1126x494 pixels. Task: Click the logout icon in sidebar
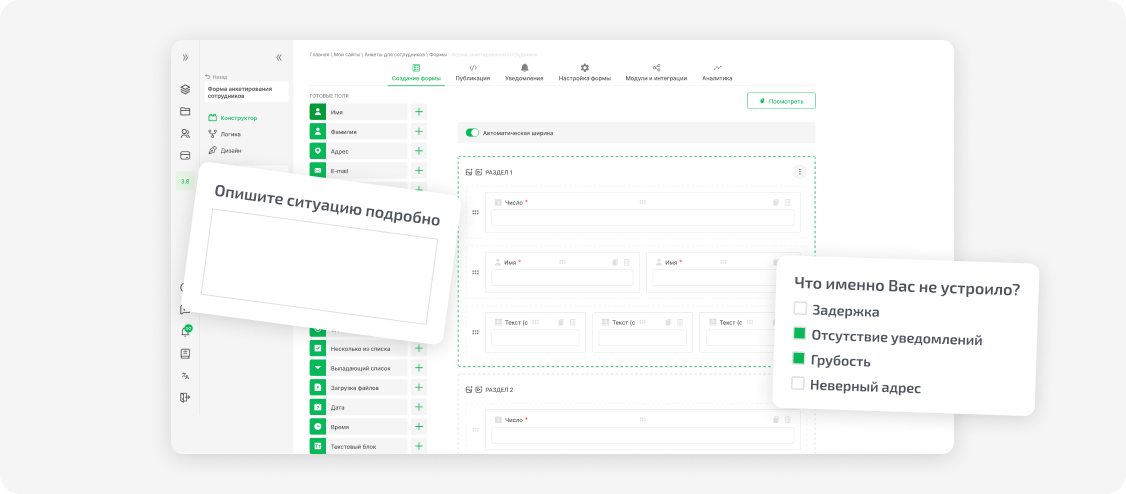tap(185, 398)
